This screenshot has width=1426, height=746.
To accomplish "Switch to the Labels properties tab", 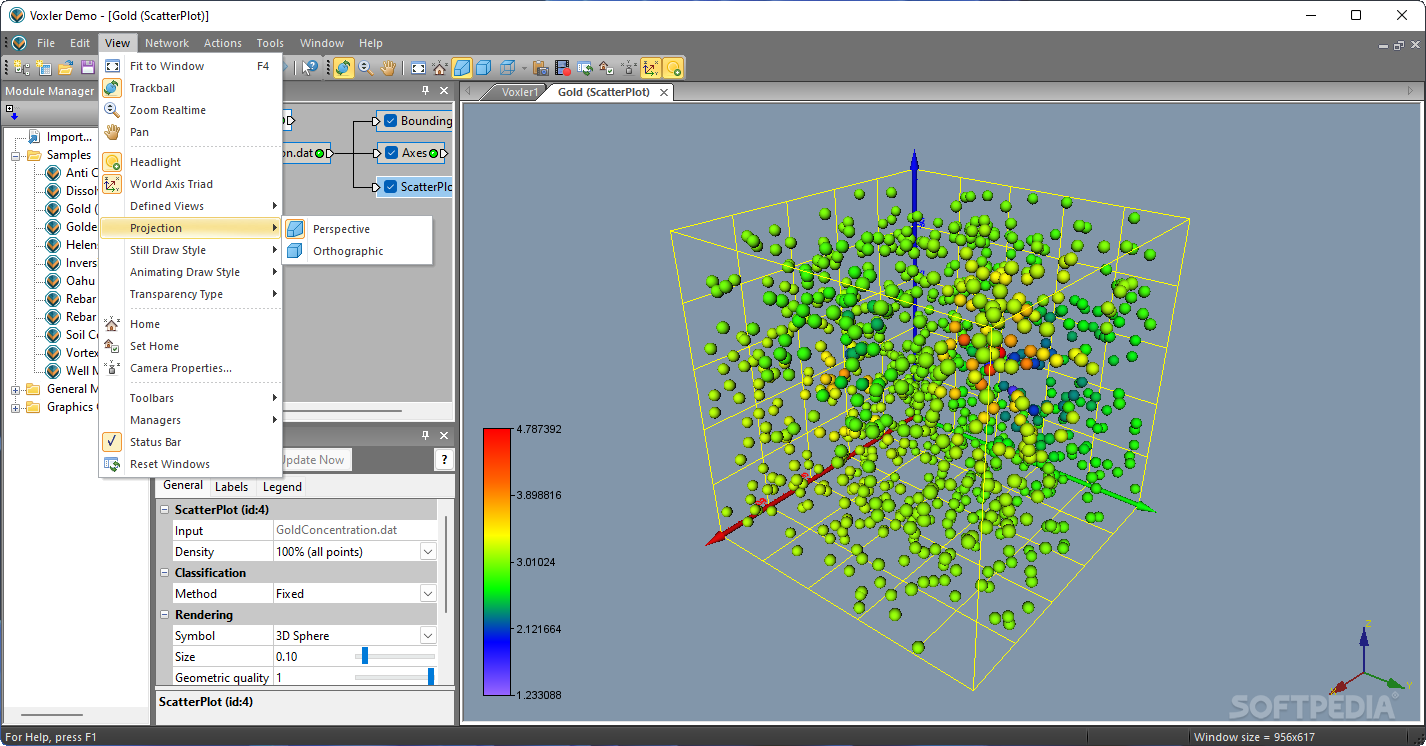I will [x=231, y=487].
